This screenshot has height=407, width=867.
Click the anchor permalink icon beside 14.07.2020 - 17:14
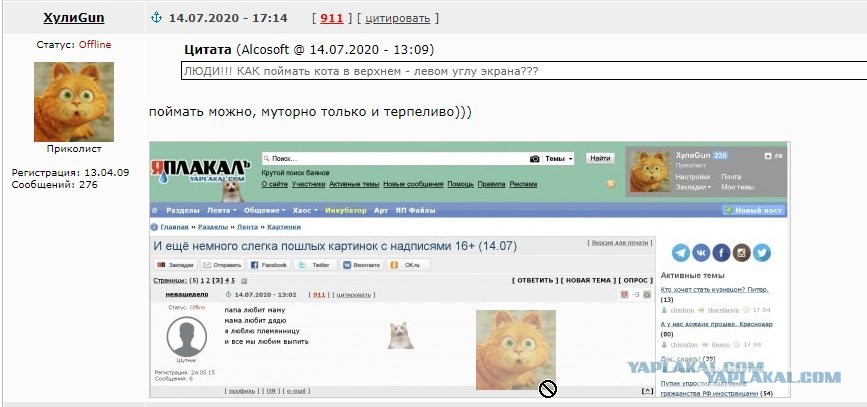tap(156, 18)
